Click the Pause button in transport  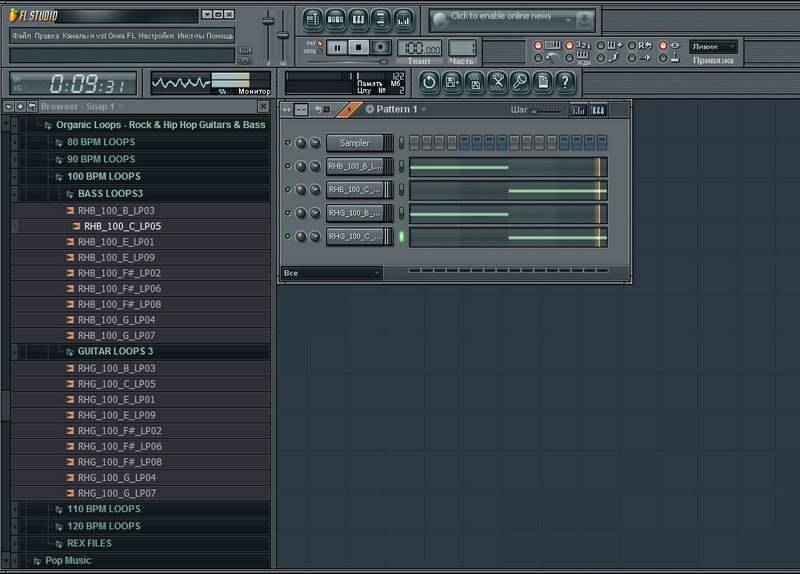point(337,47)
